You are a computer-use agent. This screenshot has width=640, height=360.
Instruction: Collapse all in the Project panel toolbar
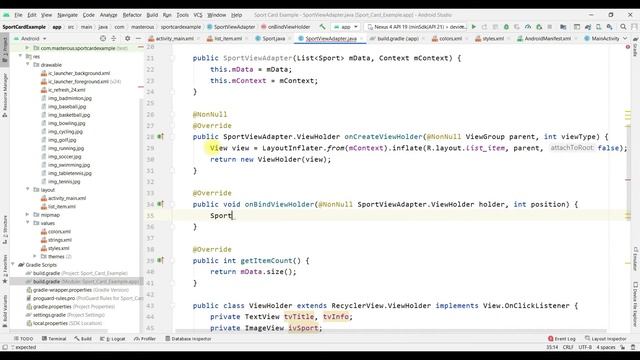pyautogui.click(x=113, y=38)
